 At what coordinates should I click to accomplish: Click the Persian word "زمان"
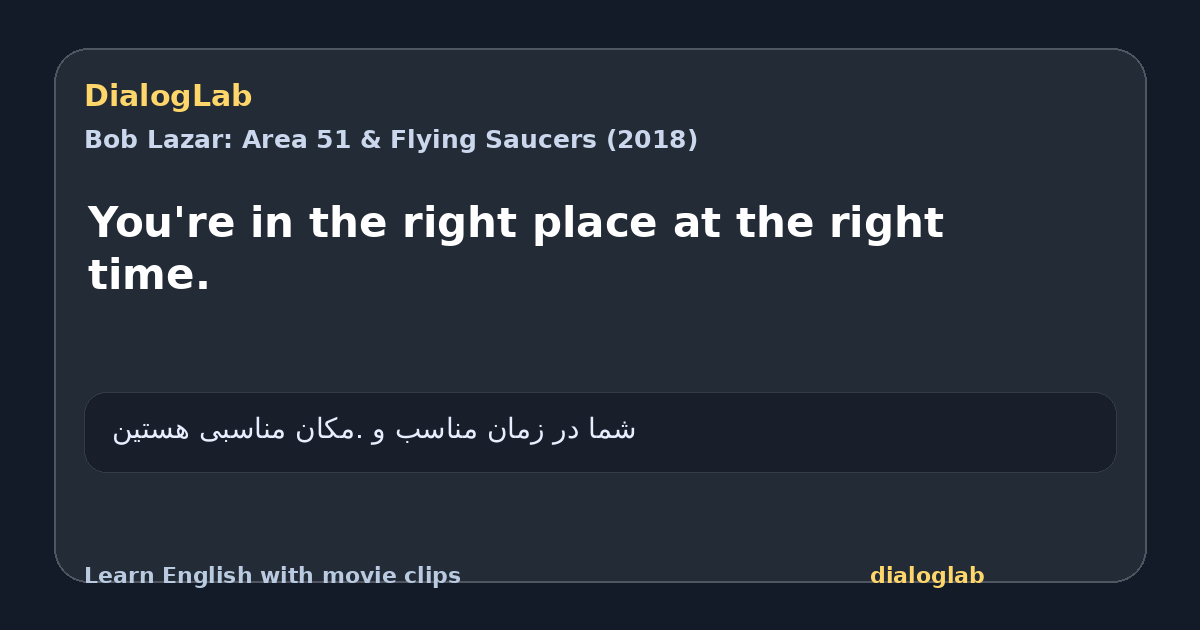click(521, 430)
